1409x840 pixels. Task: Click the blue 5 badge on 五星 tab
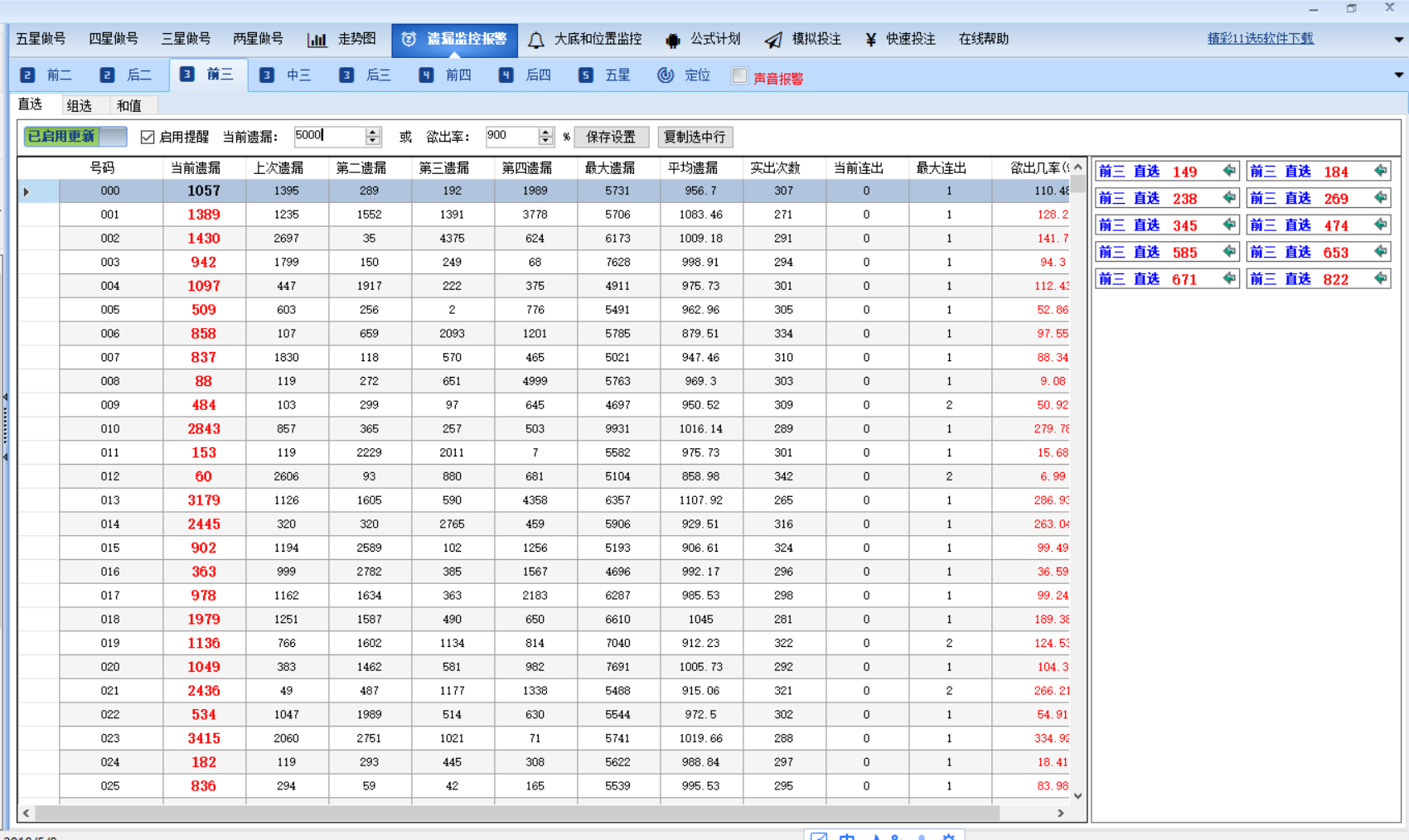click(585, 75)
